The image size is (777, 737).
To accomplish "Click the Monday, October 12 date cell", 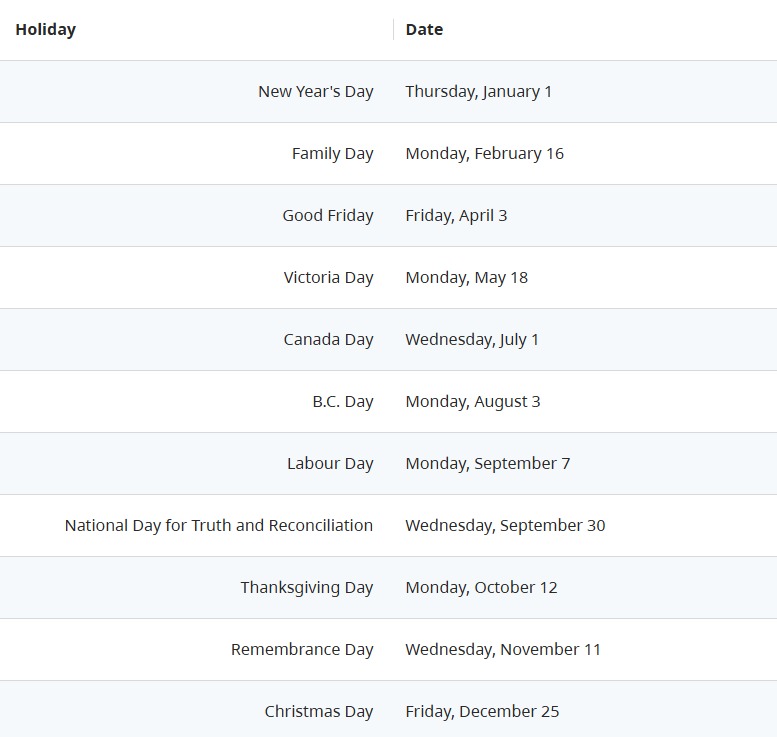I will point(481,588).
